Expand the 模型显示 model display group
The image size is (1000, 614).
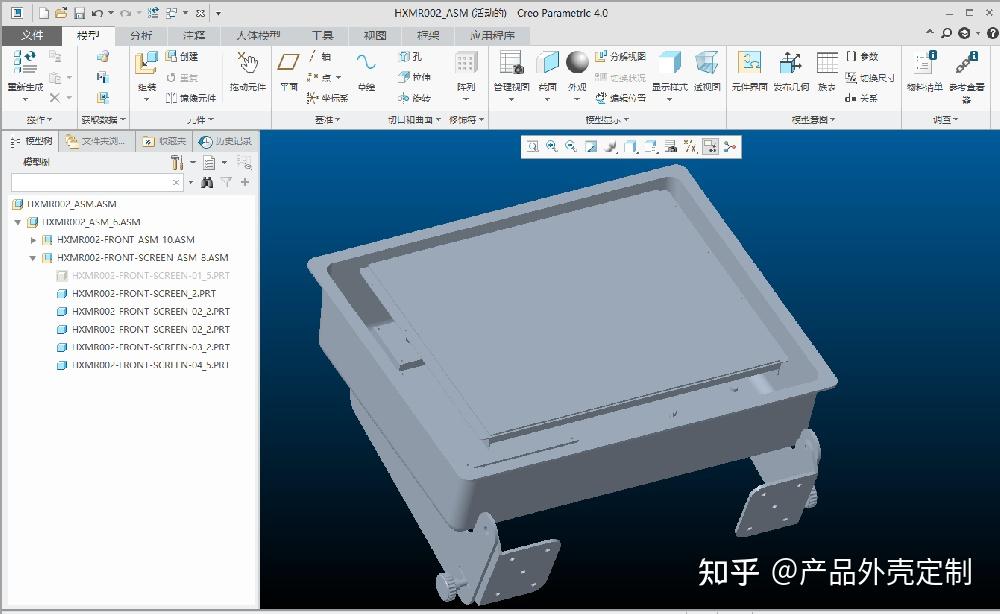tap(607, 119)
